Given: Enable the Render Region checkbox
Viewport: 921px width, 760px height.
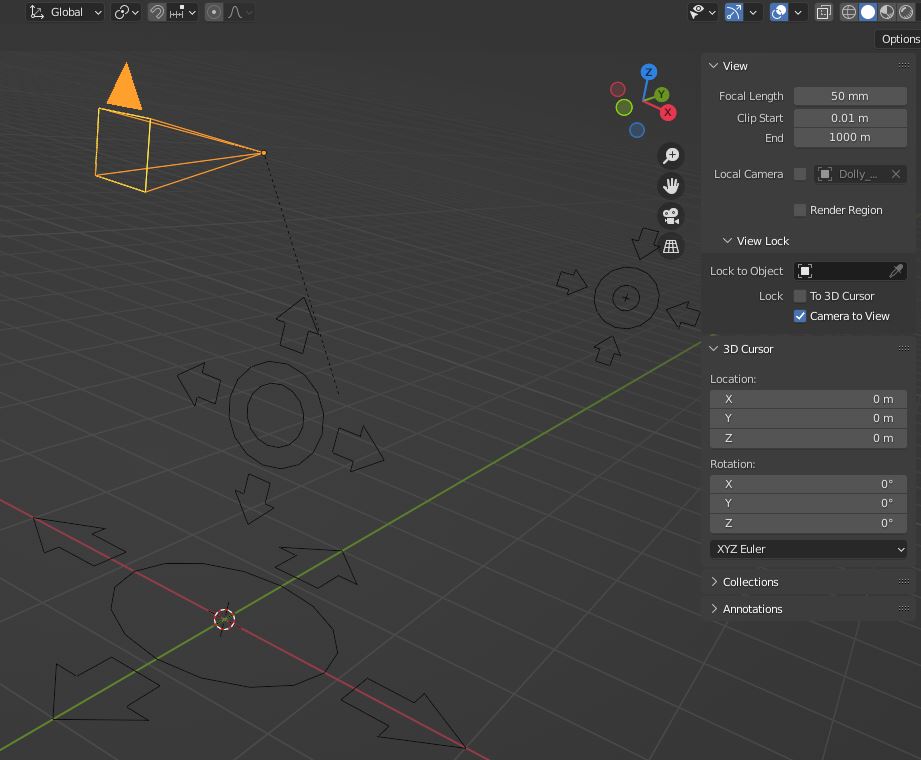Looking at the screenshot, I should point(799,210).
